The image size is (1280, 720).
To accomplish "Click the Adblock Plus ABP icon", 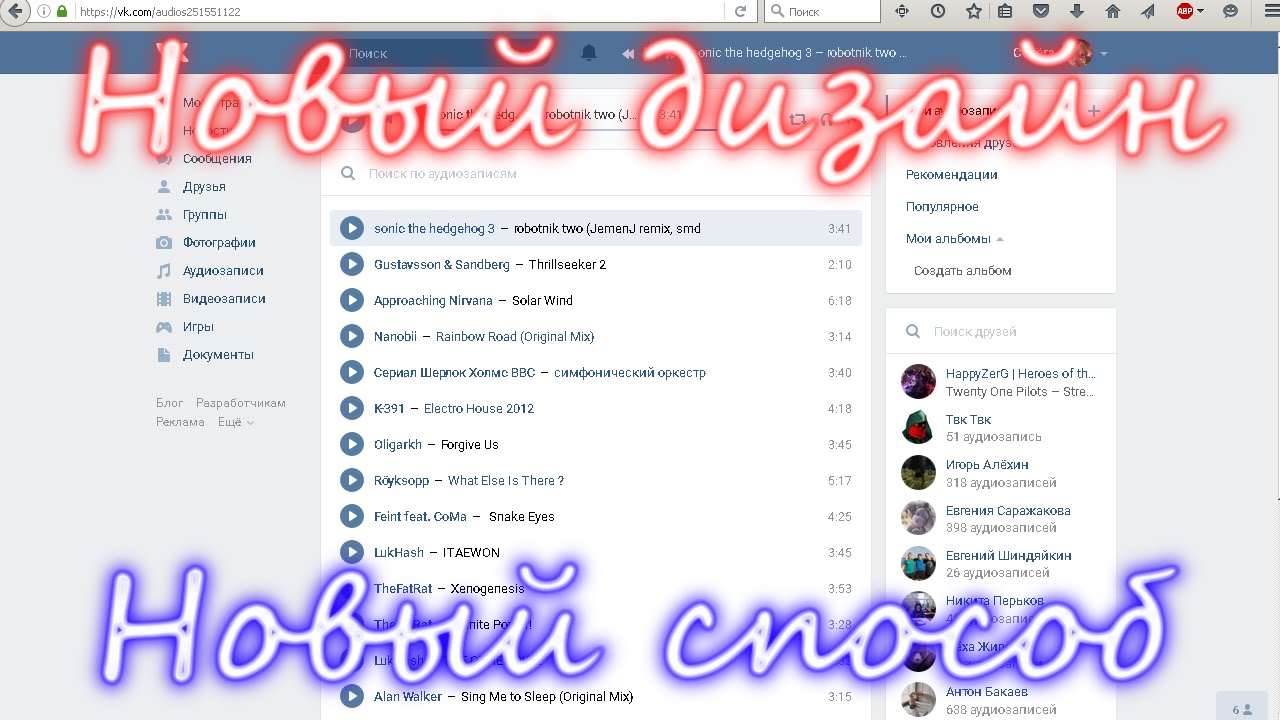I will [1185, 11].
